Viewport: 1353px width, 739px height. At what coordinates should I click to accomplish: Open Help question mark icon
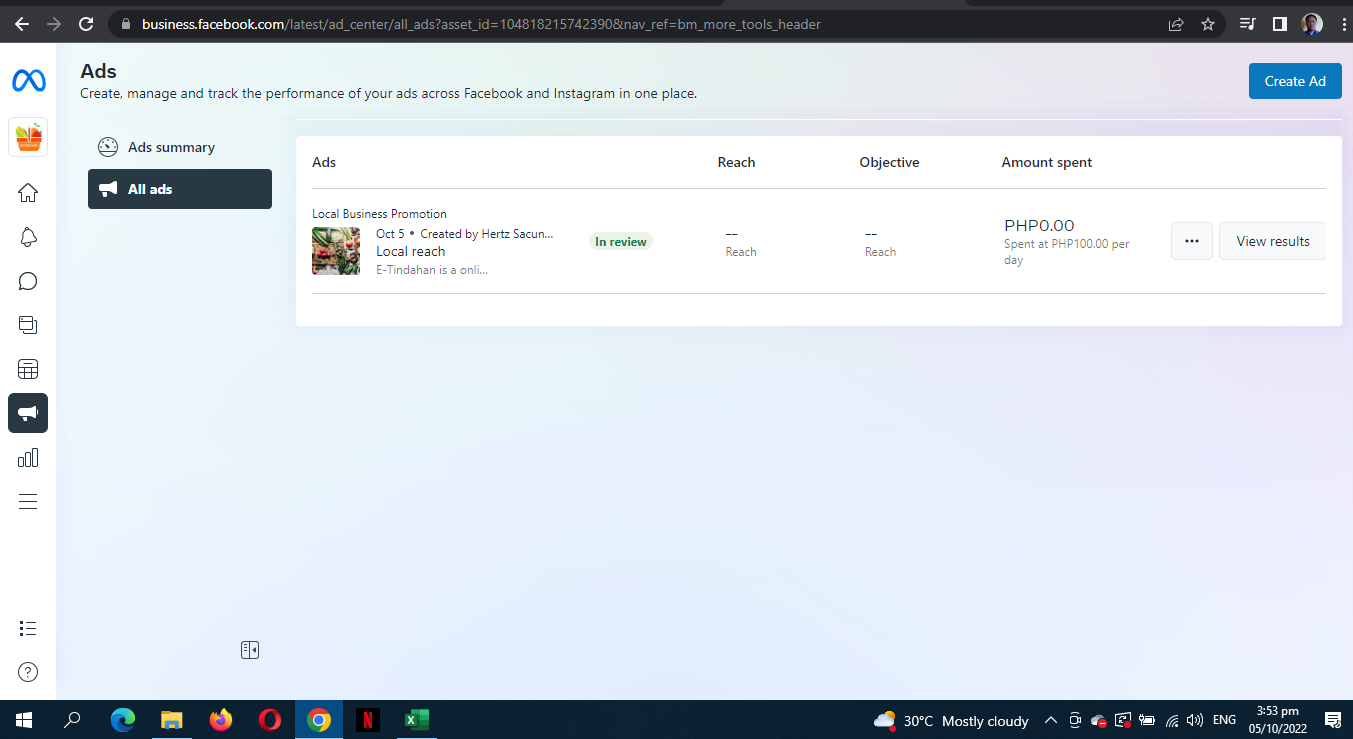(x=28, y=672)
